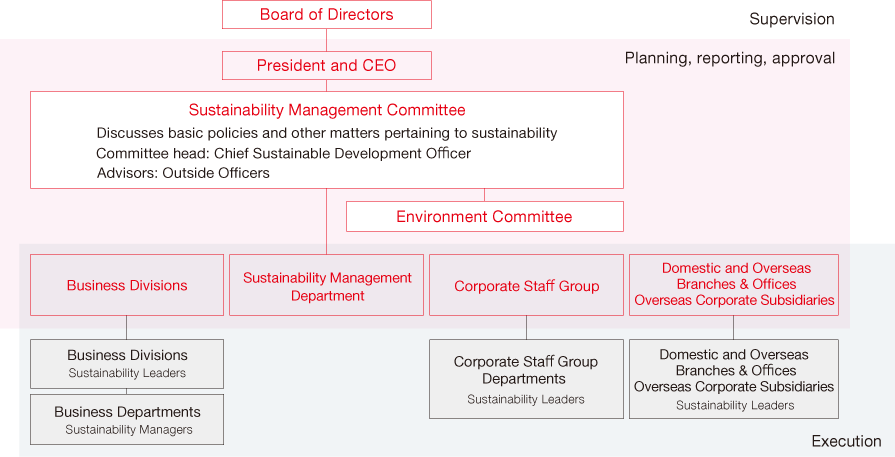Select the Environment Committee box
895x457 pixels.
pos(485,216)
